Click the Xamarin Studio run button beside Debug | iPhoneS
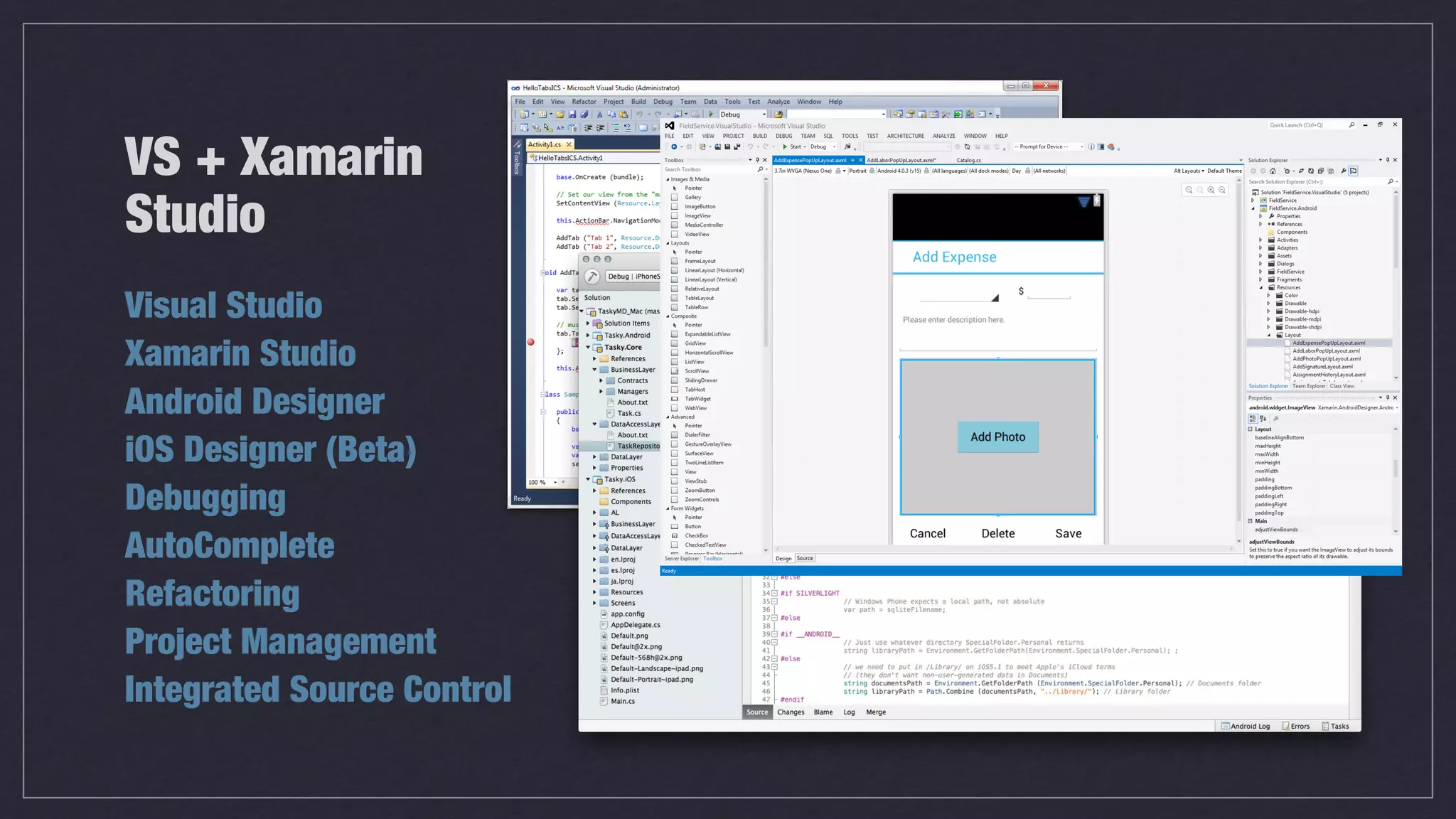 pos(591,277)
